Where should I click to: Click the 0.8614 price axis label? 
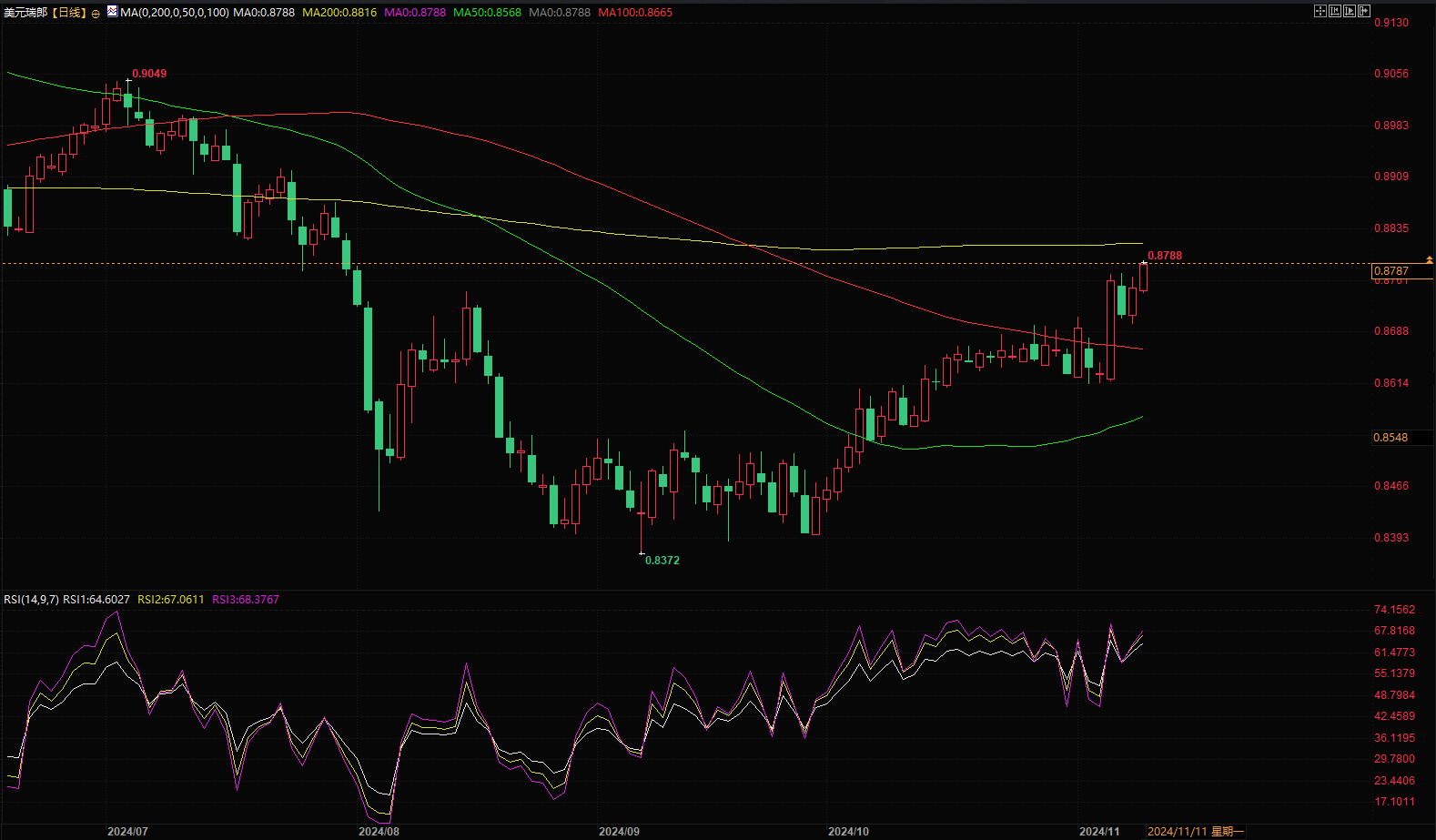pos(1391,383)
